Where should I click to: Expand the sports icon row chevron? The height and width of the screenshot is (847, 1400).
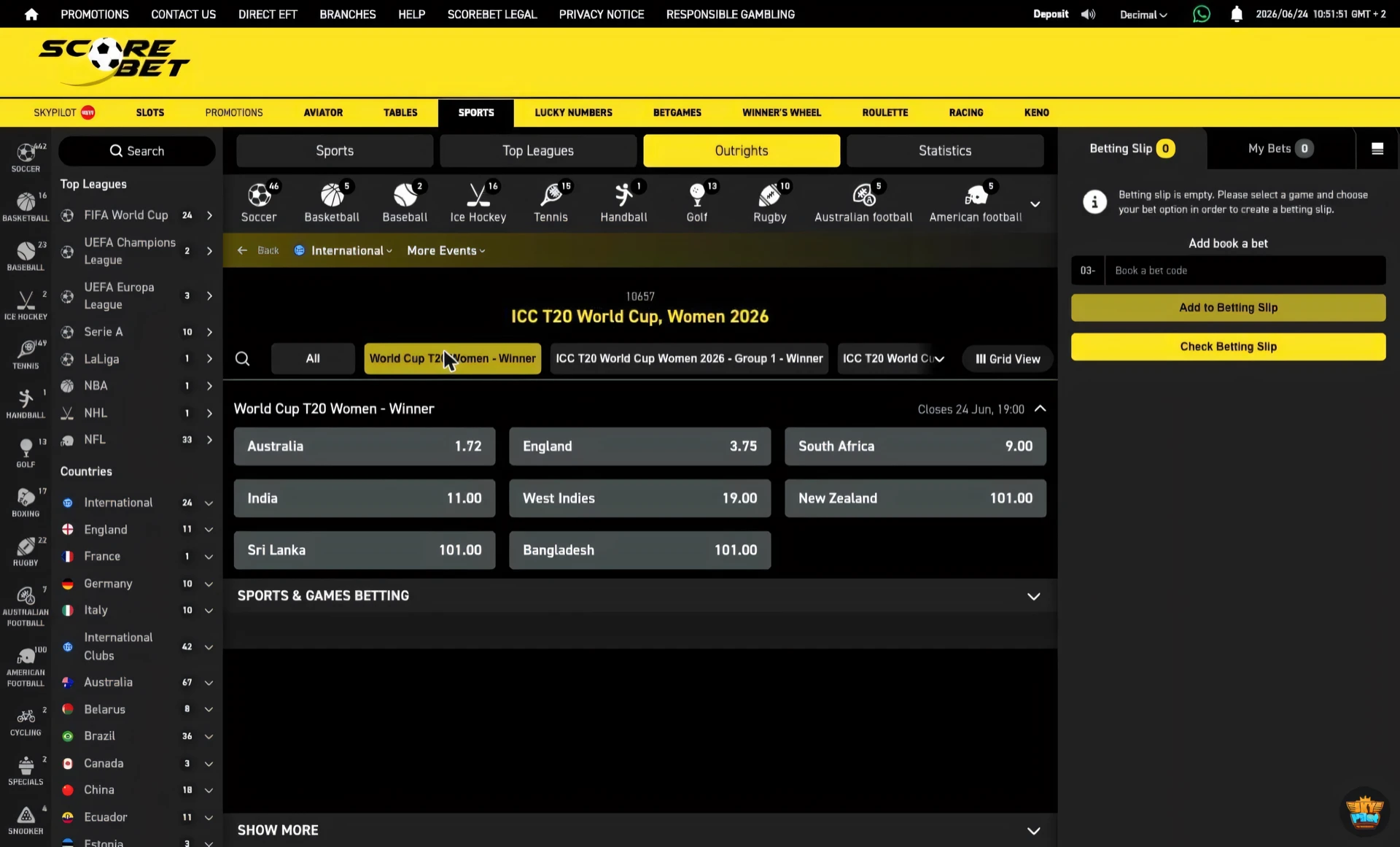click(1035, 204)
